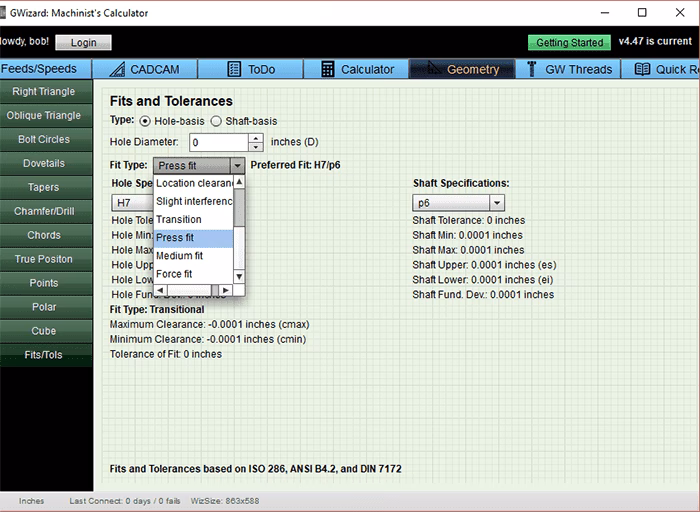Screen dimensions: 700x512
Task: Increase hole diameter with up arrow
Action: (255, 138)
